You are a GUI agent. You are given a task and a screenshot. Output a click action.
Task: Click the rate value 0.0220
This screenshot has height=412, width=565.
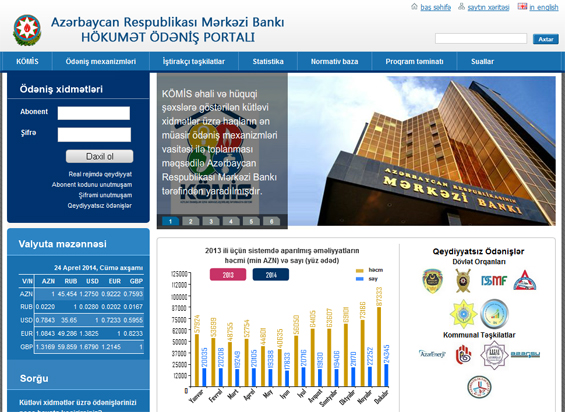pyautogui.click(x=45, y=307)
